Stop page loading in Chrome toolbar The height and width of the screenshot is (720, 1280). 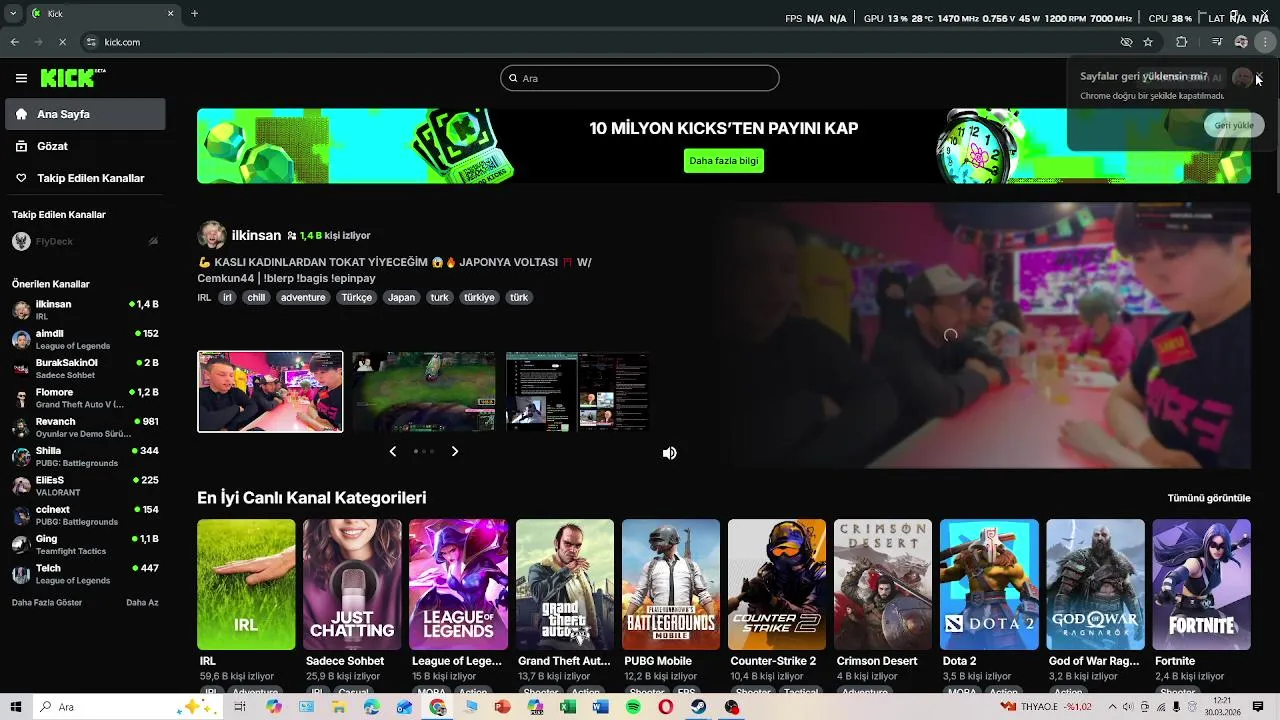coord(62,42)
